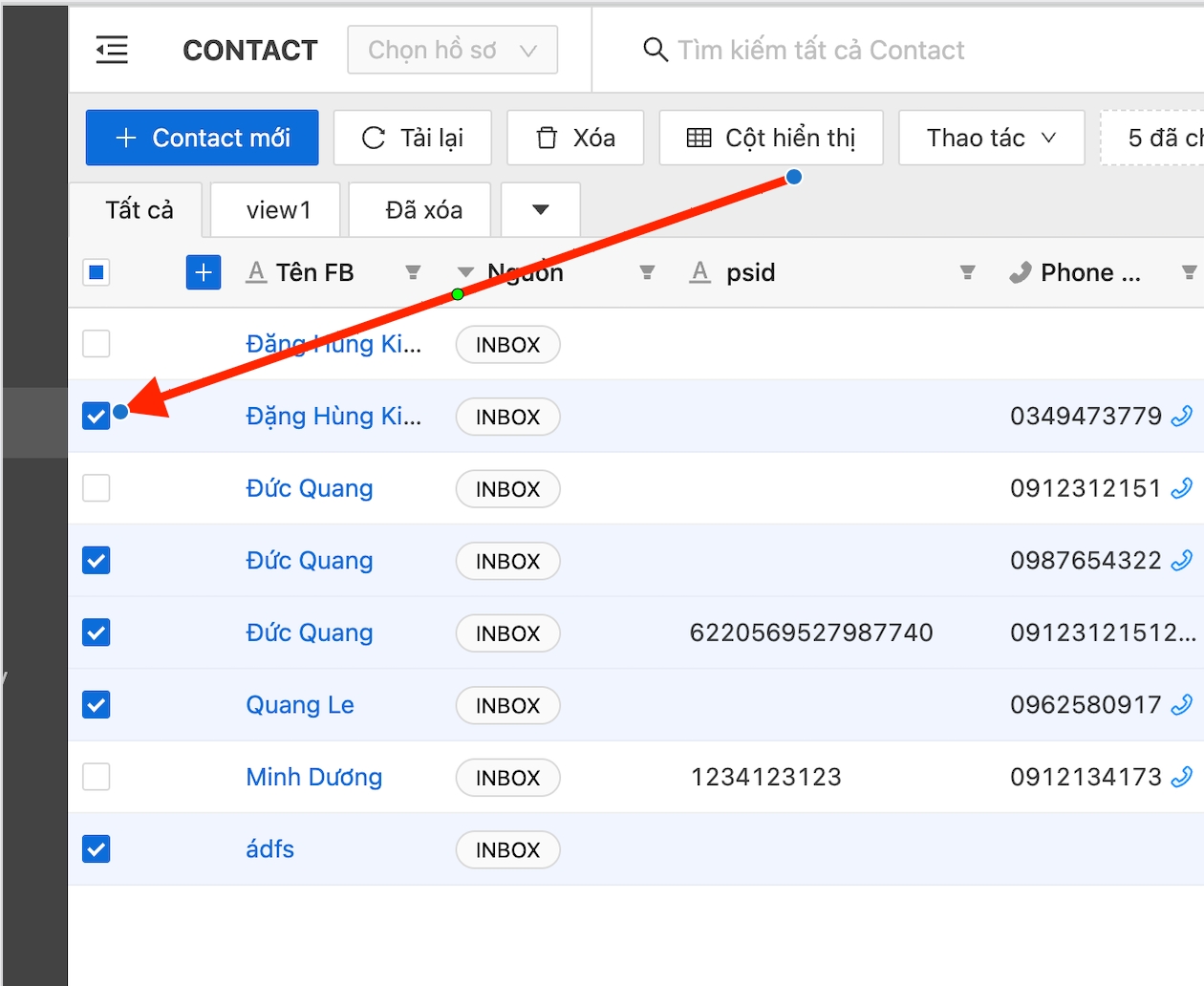The width and height of the screenshot is (1204, 986).
Task: Click call icon next to 0962580917
Action: (1182, 704)
